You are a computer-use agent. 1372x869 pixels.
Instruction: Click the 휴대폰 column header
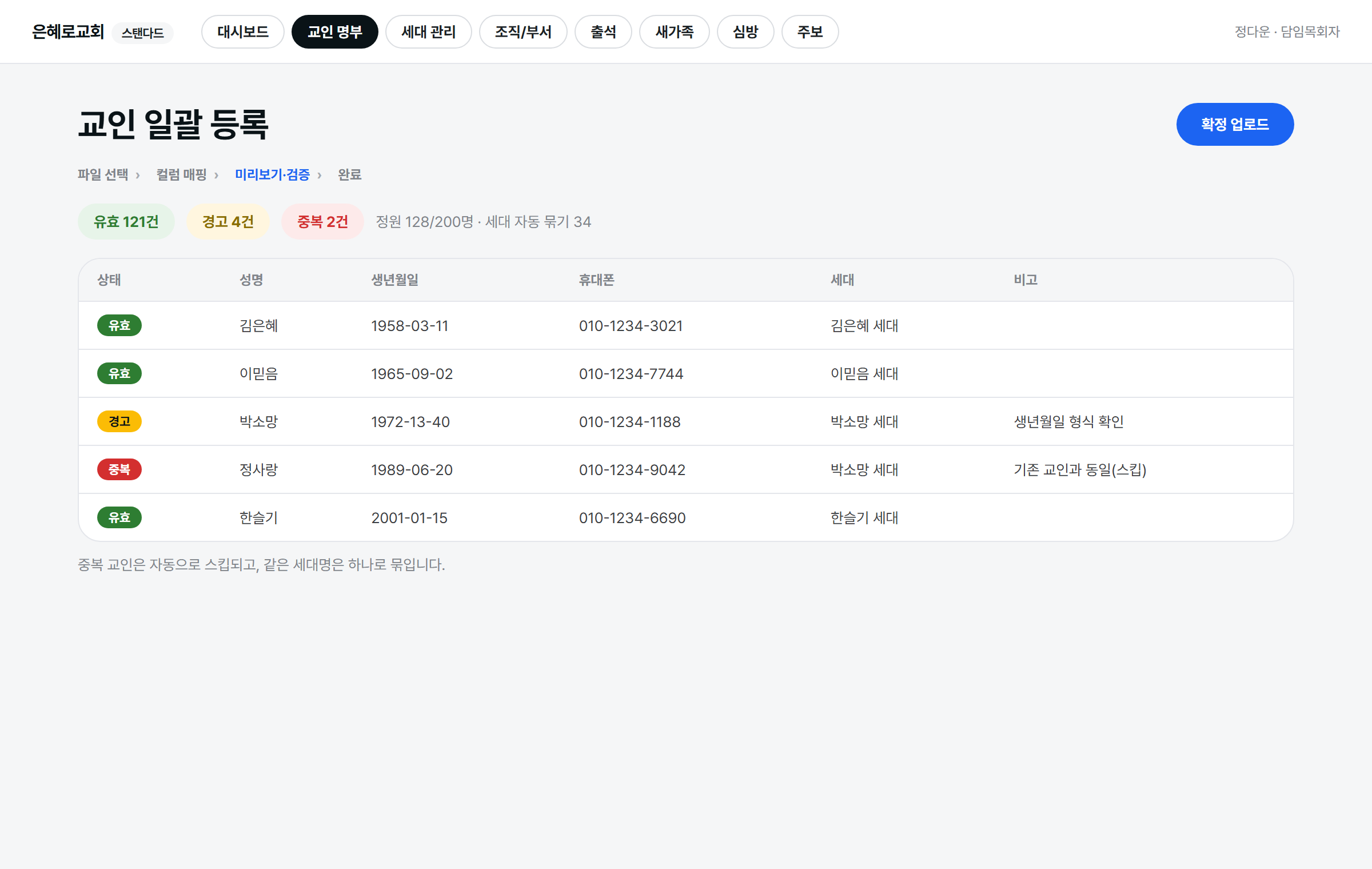click(x=597, y=280)
